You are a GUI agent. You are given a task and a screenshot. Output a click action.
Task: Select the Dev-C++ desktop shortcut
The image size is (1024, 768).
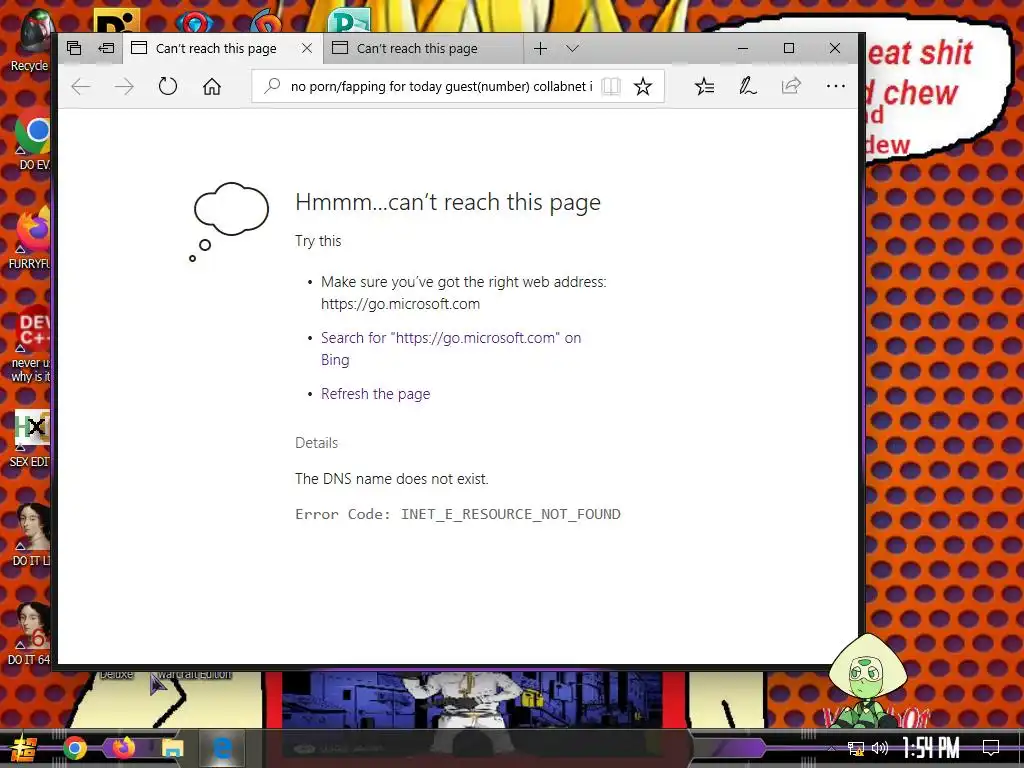pos(30,345)
